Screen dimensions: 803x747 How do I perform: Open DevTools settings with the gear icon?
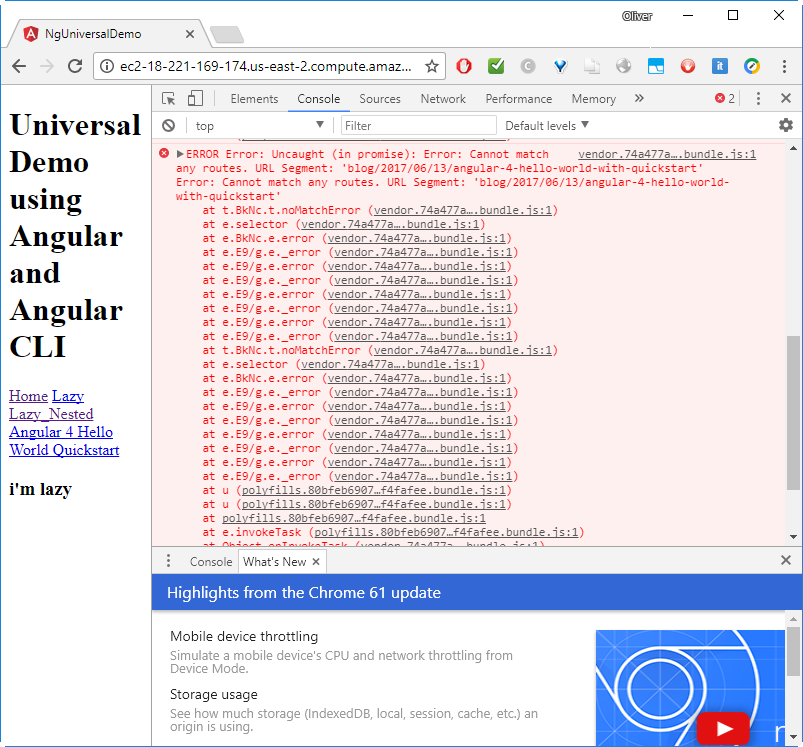[785, 125]
